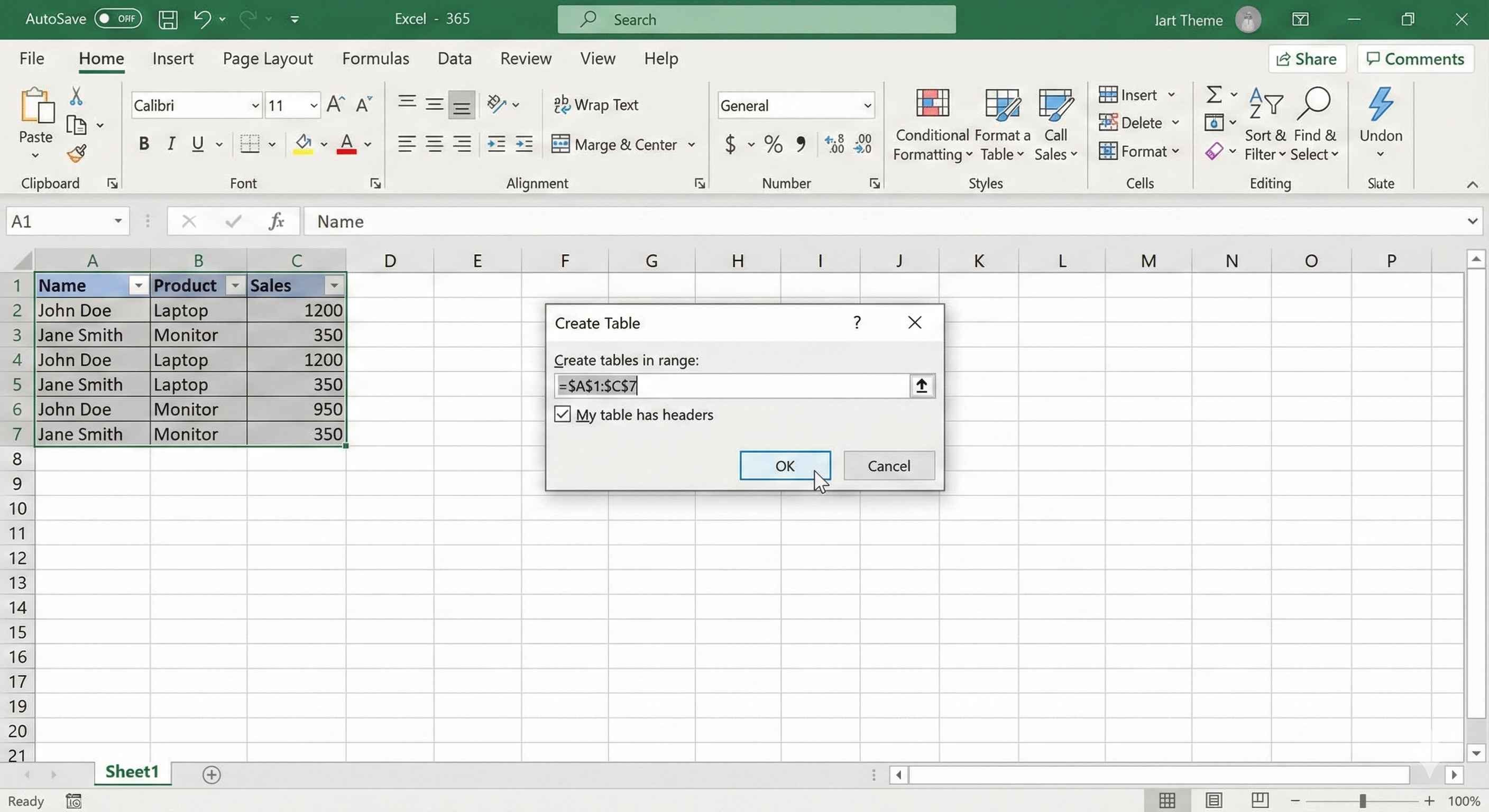The height and width of the screenshot is (812, 1489).
Task: Toggle underline formatting
Action: [x=197, y=144]
